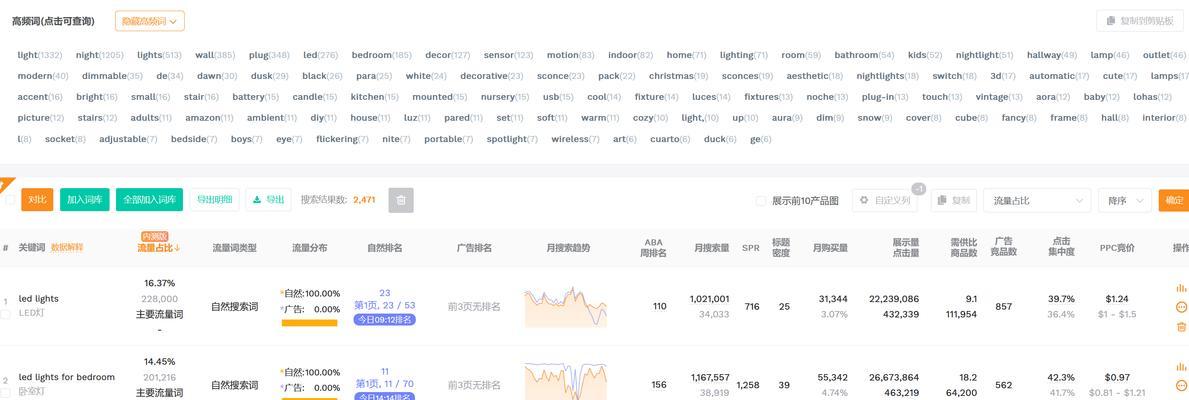
Task: Open trend chart for led lights for bedroom
Action: [x=565, y=383]
